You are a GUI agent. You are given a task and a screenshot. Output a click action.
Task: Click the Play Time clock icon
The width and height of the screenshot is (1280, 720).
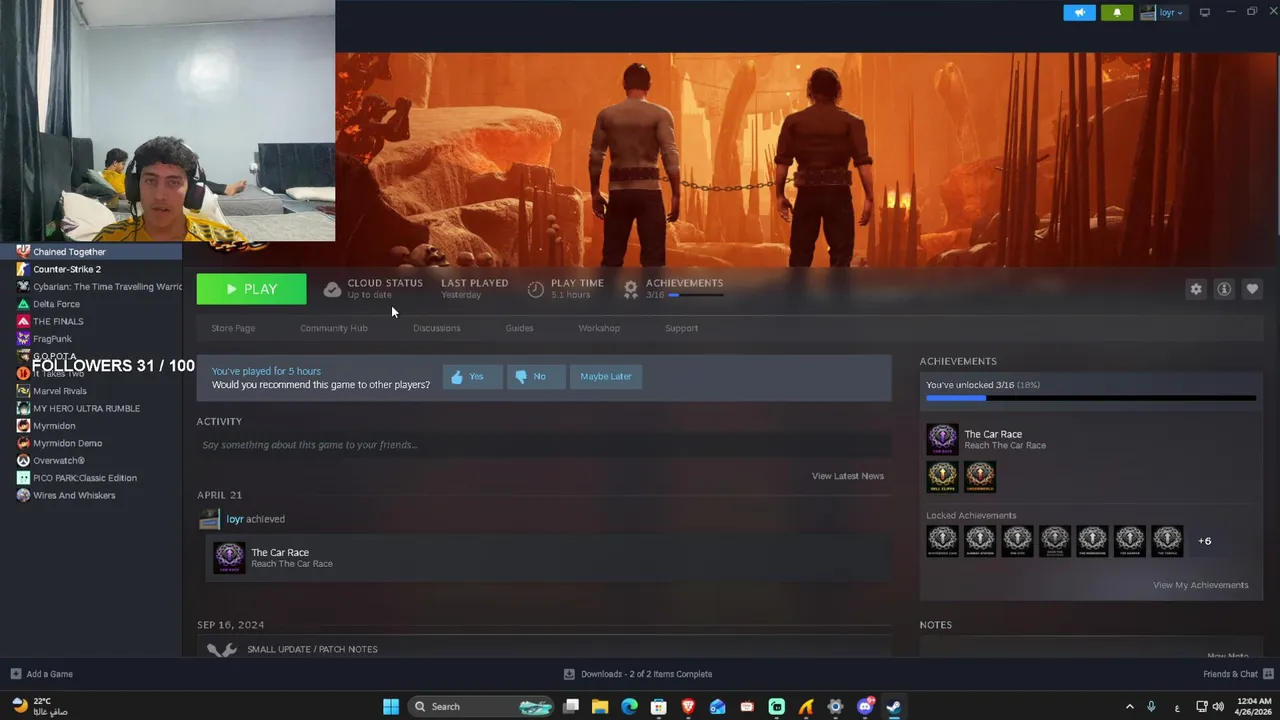[x=536, y=289]
